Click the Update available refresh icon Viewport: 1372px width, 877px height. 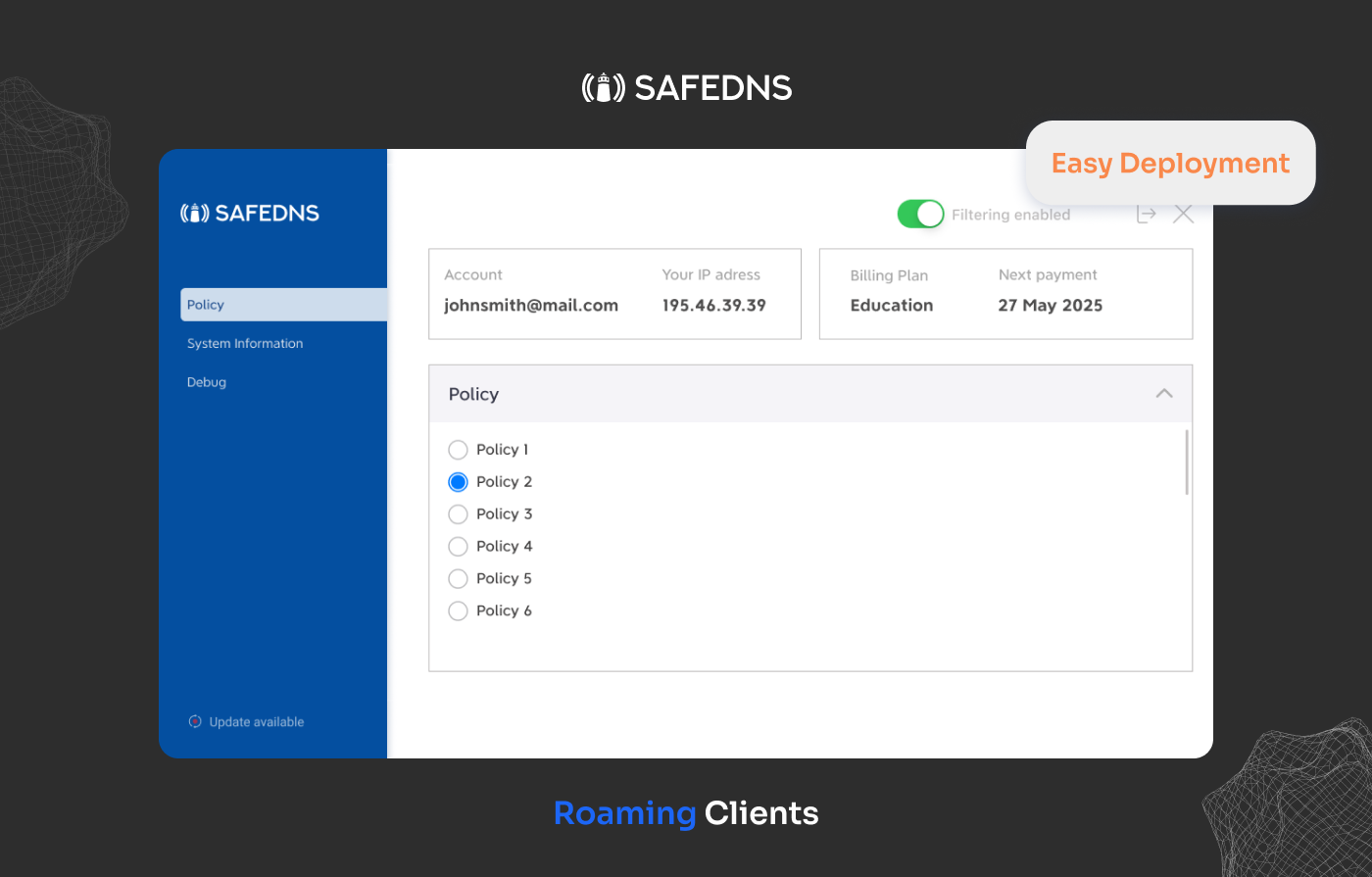pos(193,721)
